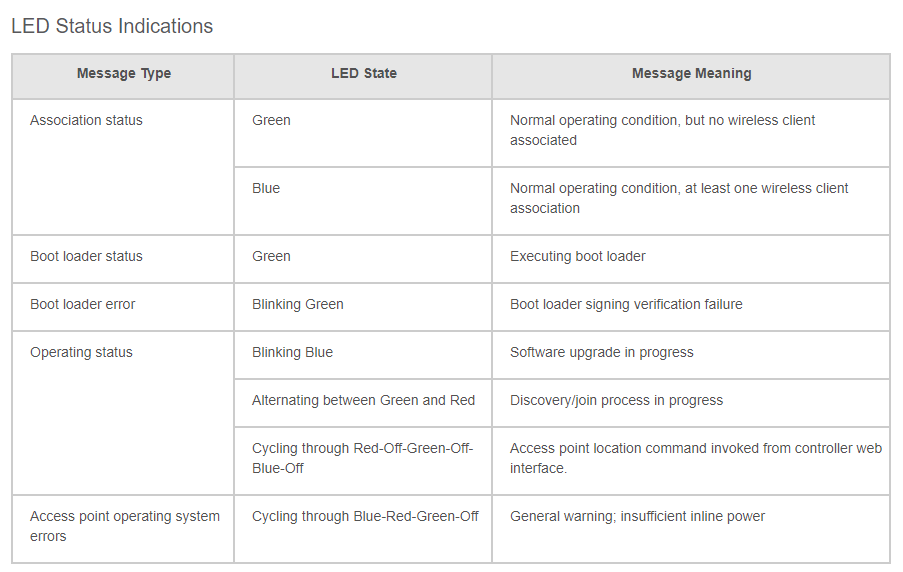Select the "Blinking Blue" LED state
The height and width of the screenshot is (572, 903).
pyautogui.click(x=292, y=352)
